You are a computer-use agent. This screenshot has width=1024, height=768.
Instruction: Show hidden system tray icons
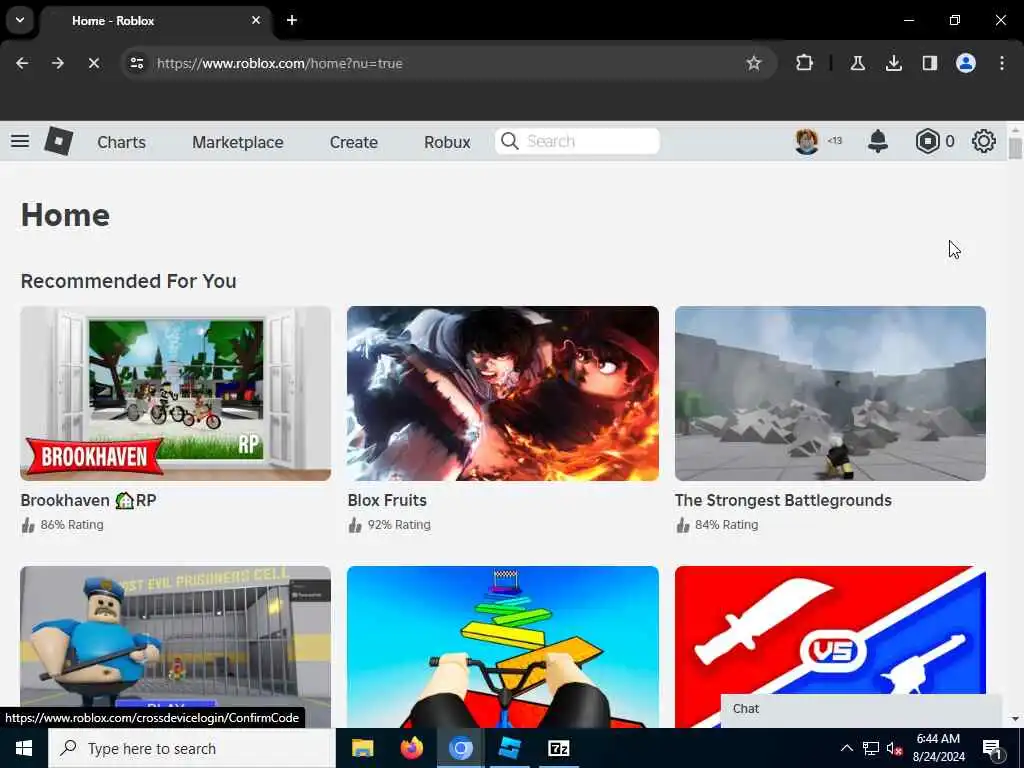pos(847,748)
